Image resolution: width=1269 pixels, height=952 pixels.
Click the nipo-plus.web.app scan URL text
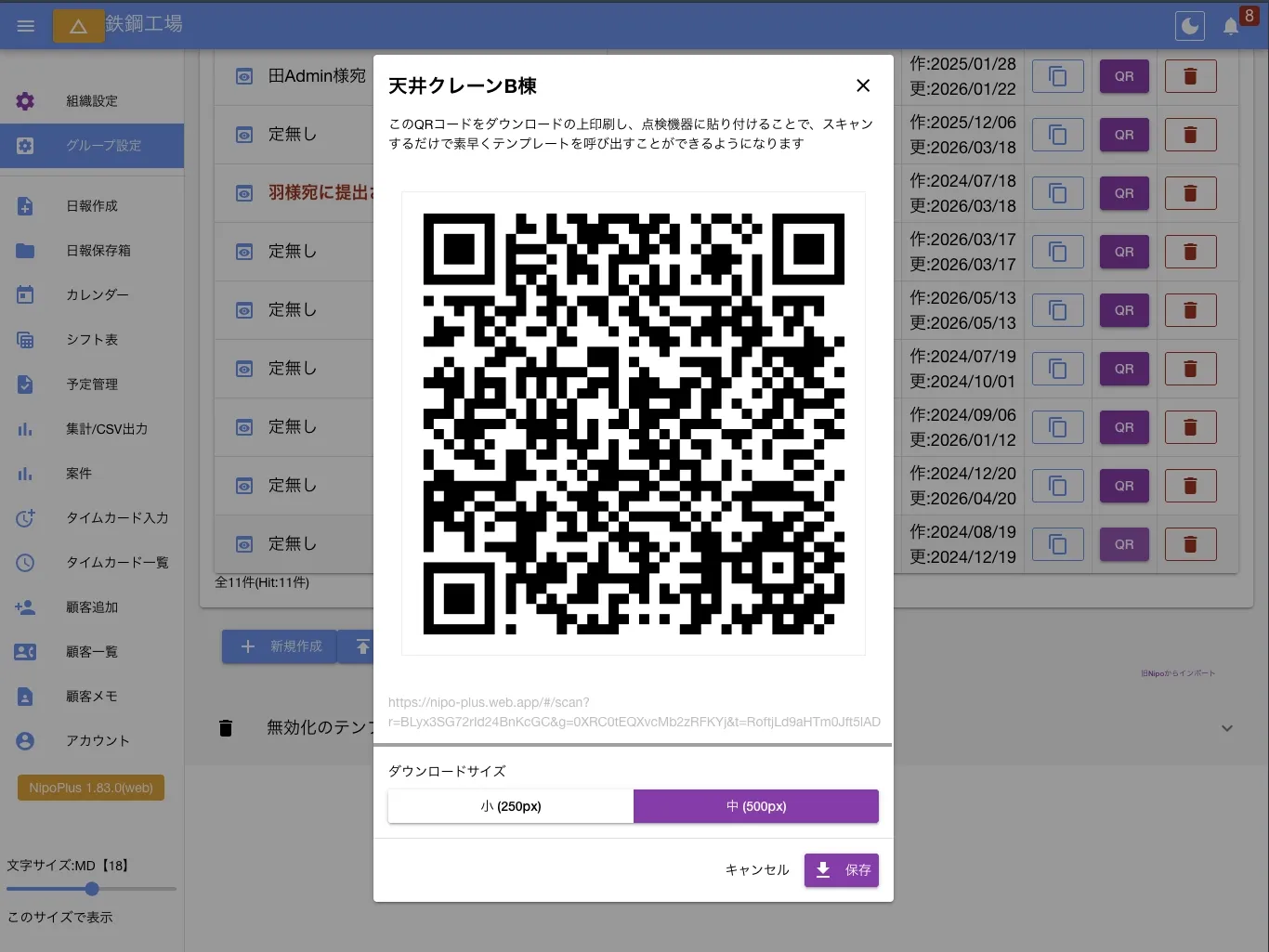634,712
